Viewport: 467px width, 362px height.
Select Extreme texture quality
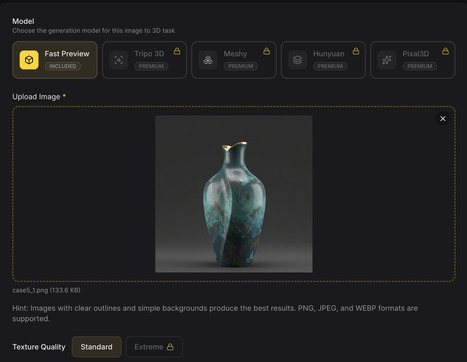tap(154, 347)
